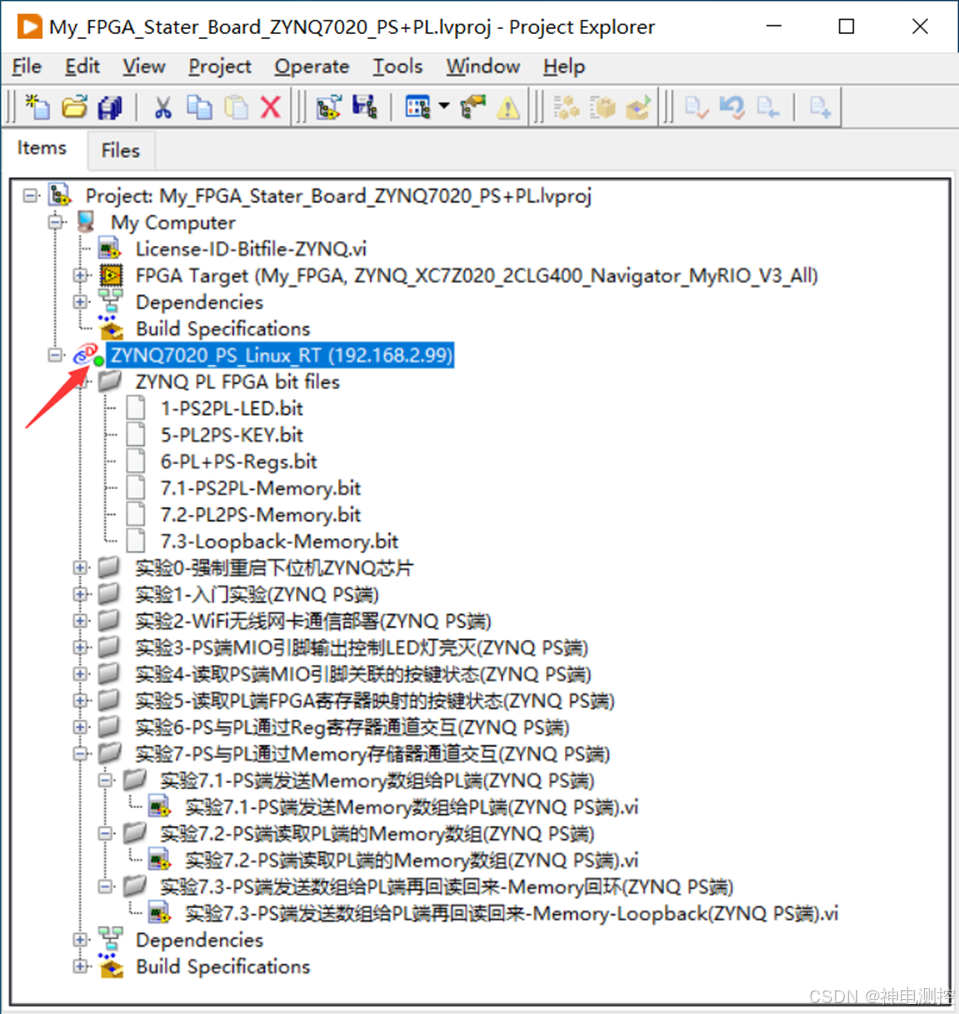
Task: Select the 实验7.1 VI file
Action: (x=412, y=807)
